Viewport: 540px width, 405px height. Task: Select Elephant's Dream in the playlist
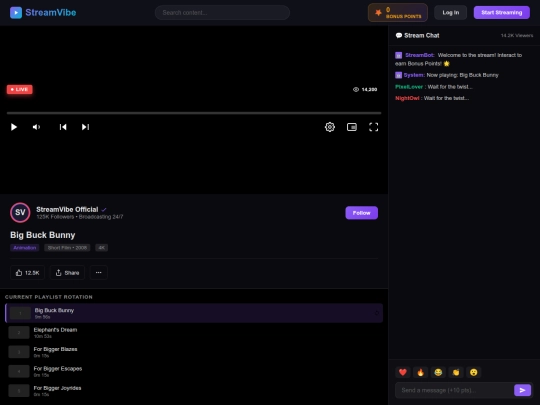pyautogui.click(x=194, y=333)
